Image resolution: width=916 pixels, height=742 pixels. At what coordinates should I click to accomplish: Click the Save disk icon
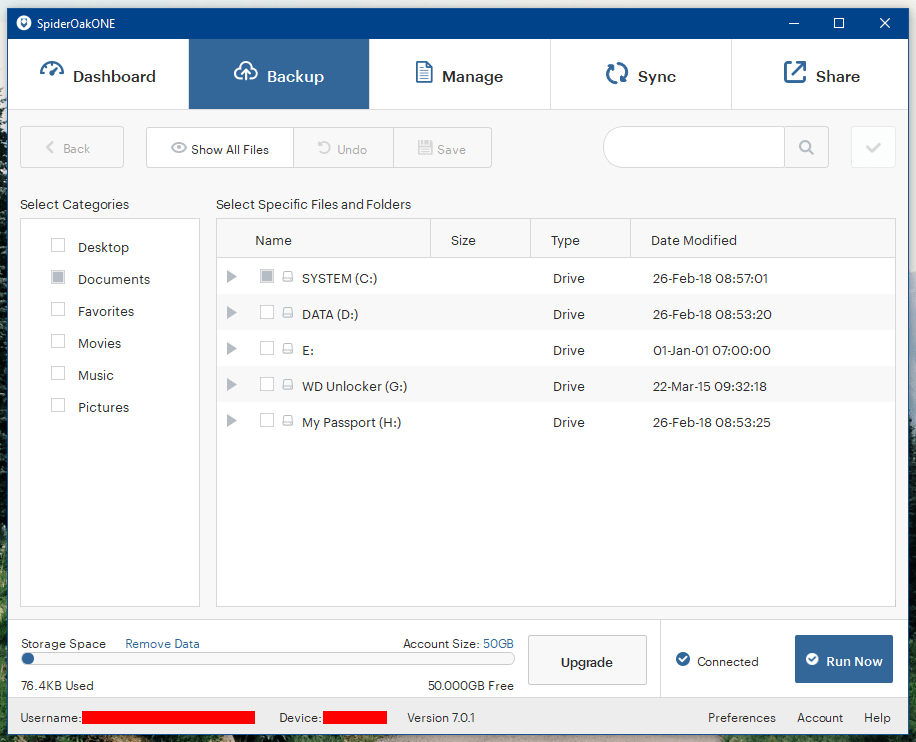pyautogui.click(x=423, y=147)
